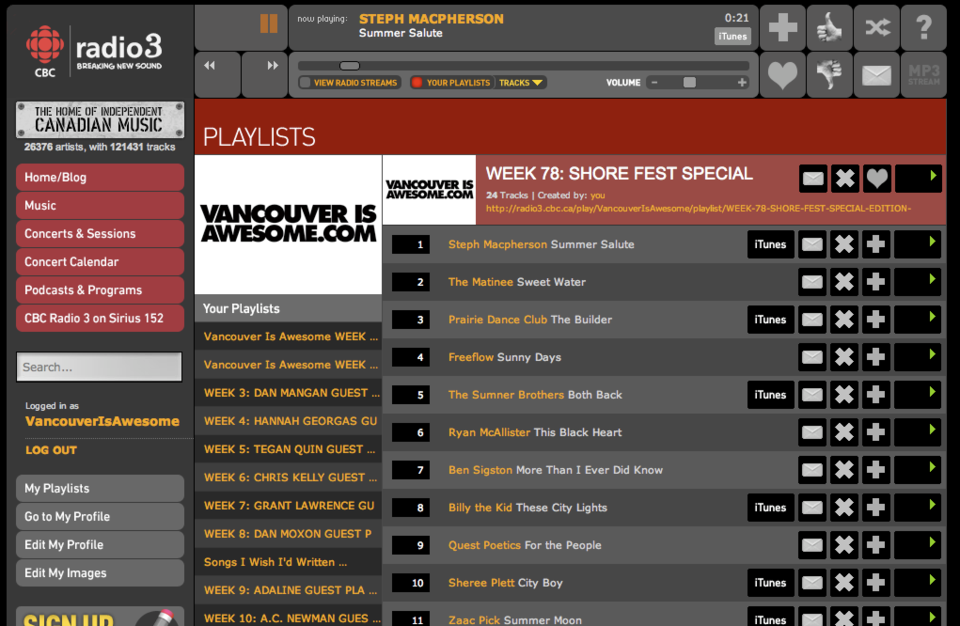Delete Week 78 playlist with X icon

pos(845,179)
